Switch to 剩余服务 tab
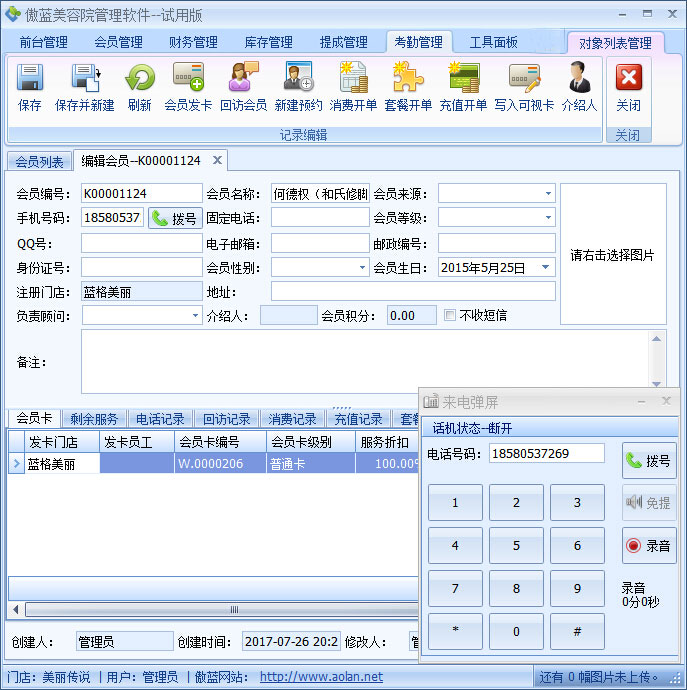This screenshot has width=687, height=690. click(94, 419)
